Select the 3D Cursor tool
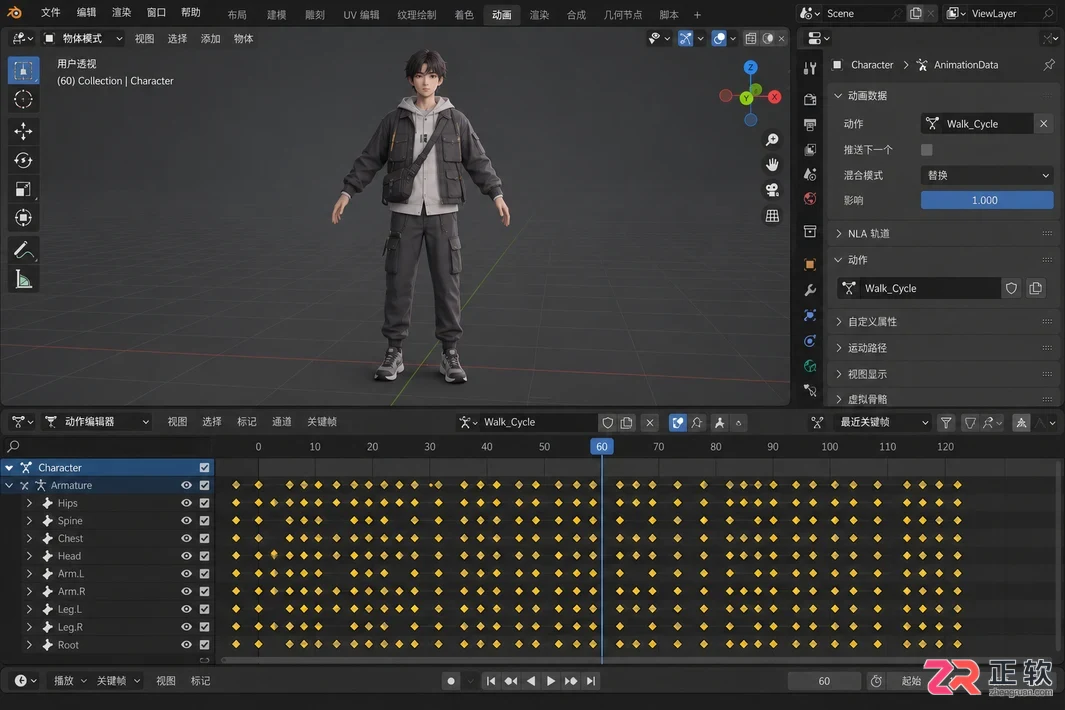Image resolution: width=1065 pixels, height=710 pixels. 23,99
